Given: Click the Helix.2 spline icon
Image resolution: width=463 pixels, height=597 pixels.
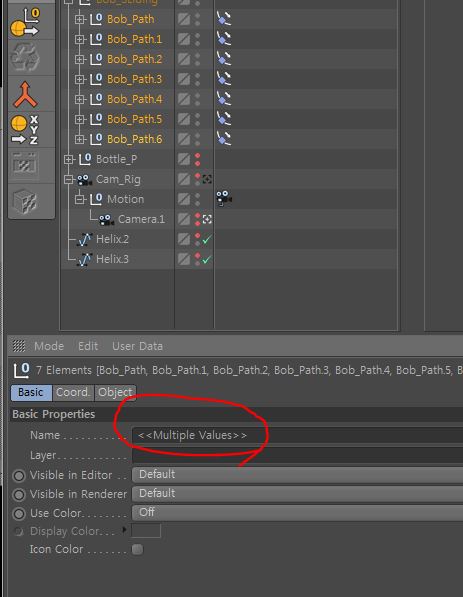Looking at the screenshot, I should (85, 239).
